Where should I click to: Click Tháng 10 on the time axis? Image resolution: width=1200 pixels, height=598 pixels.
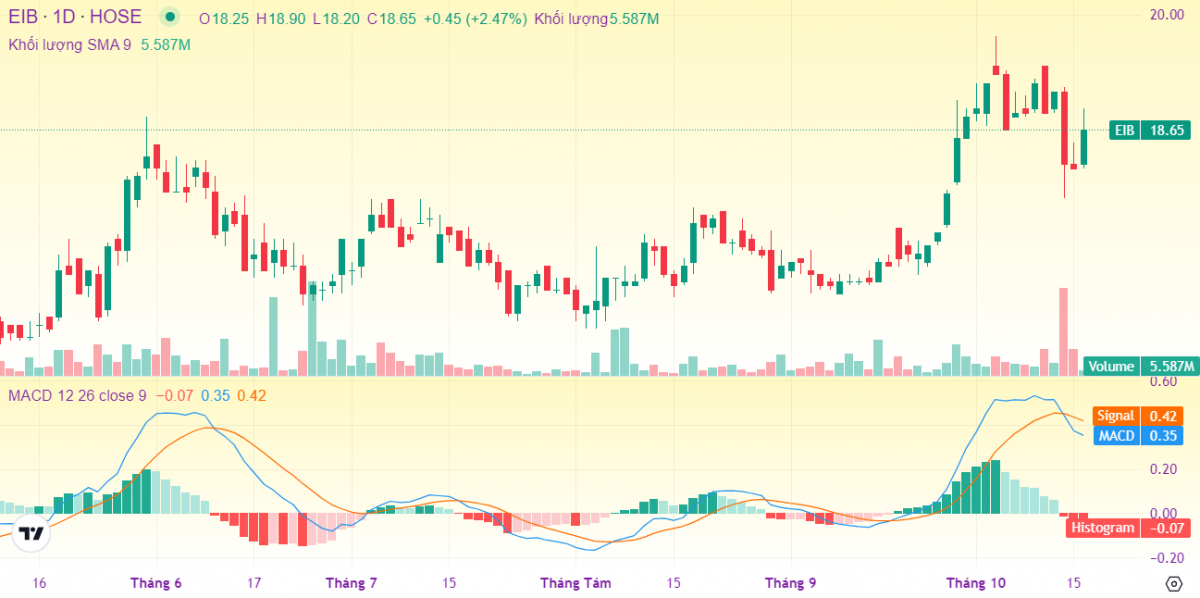pyautogui.click(x=976, y=583)
